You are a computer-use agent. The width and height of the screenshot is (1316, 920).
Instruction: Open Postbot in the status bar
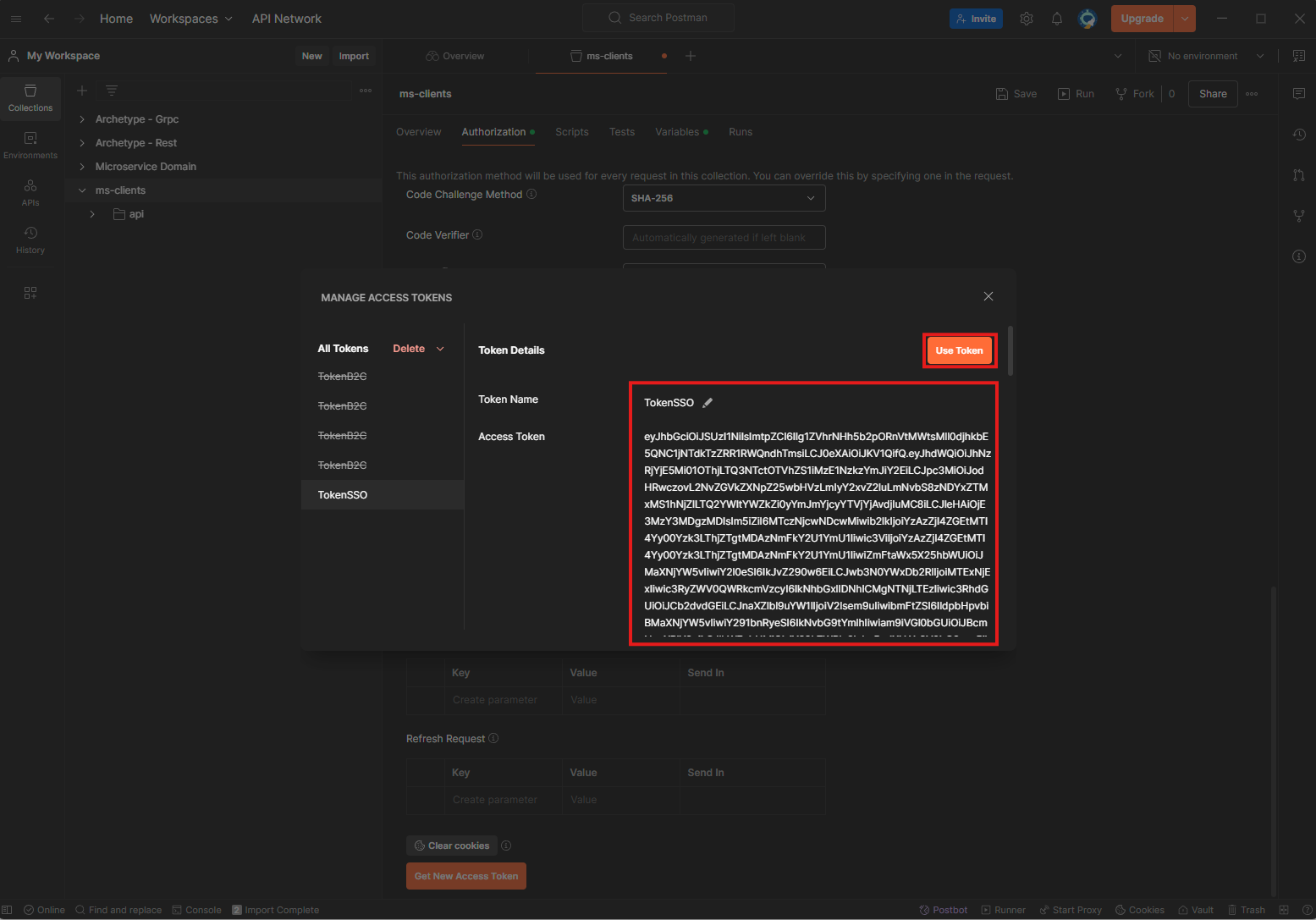coord(944,910)
